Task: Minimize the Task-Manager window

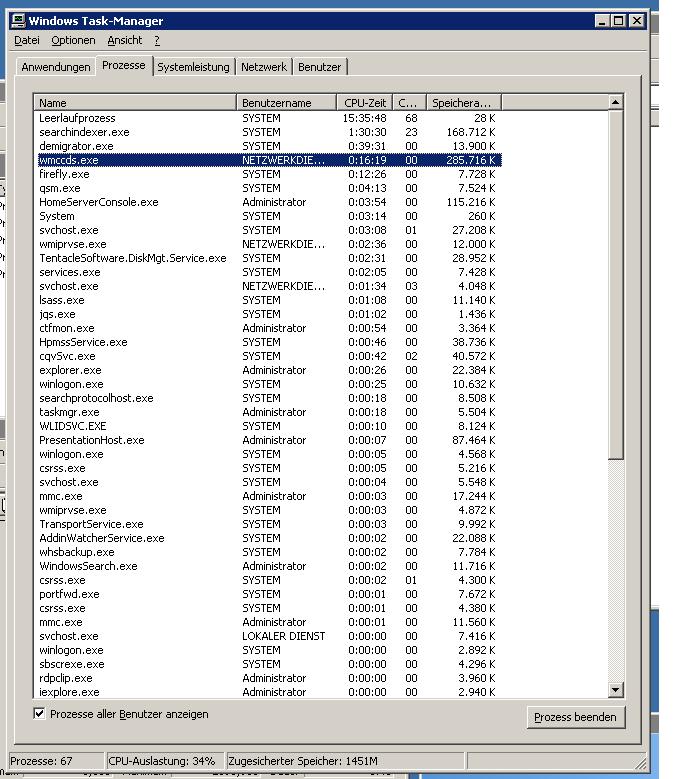Action: (x=603, y=21)
